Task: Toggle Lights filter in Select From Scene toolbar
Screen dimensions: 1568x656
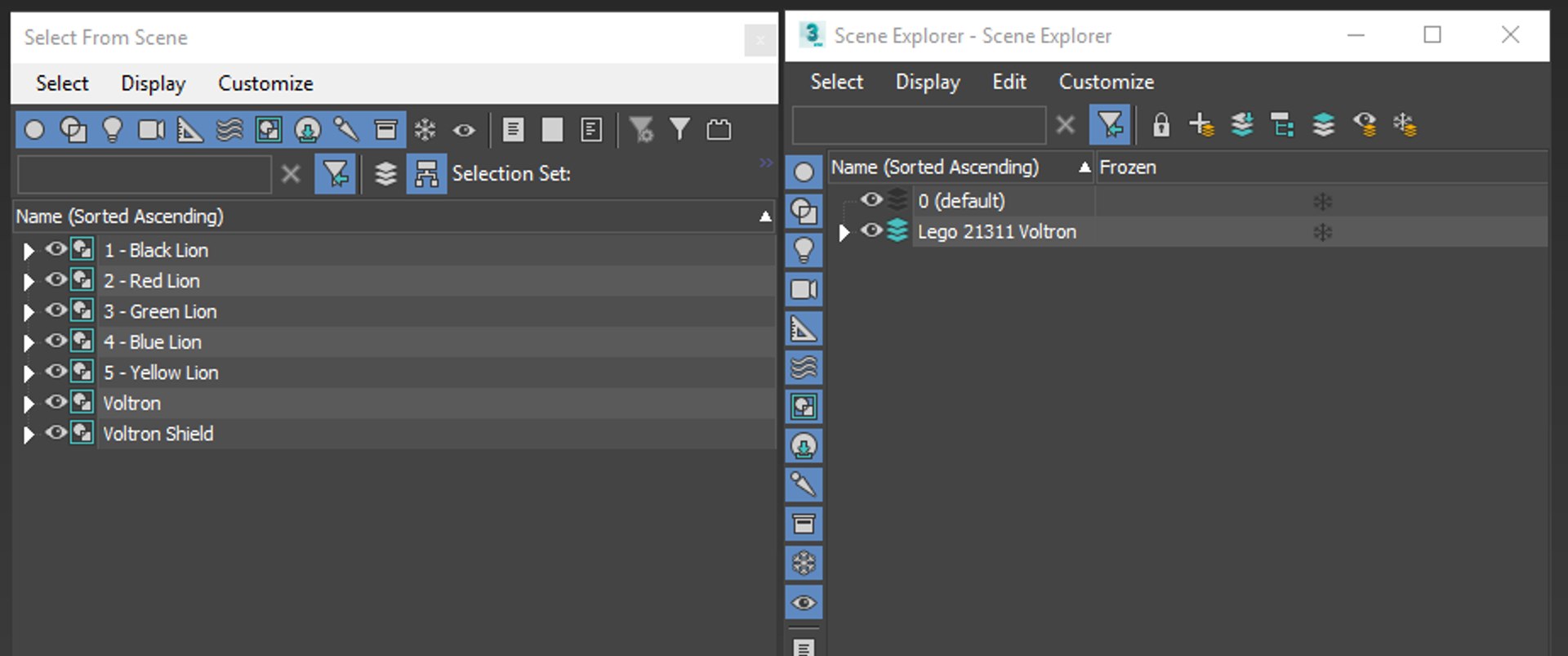Action: coord(113,129)
